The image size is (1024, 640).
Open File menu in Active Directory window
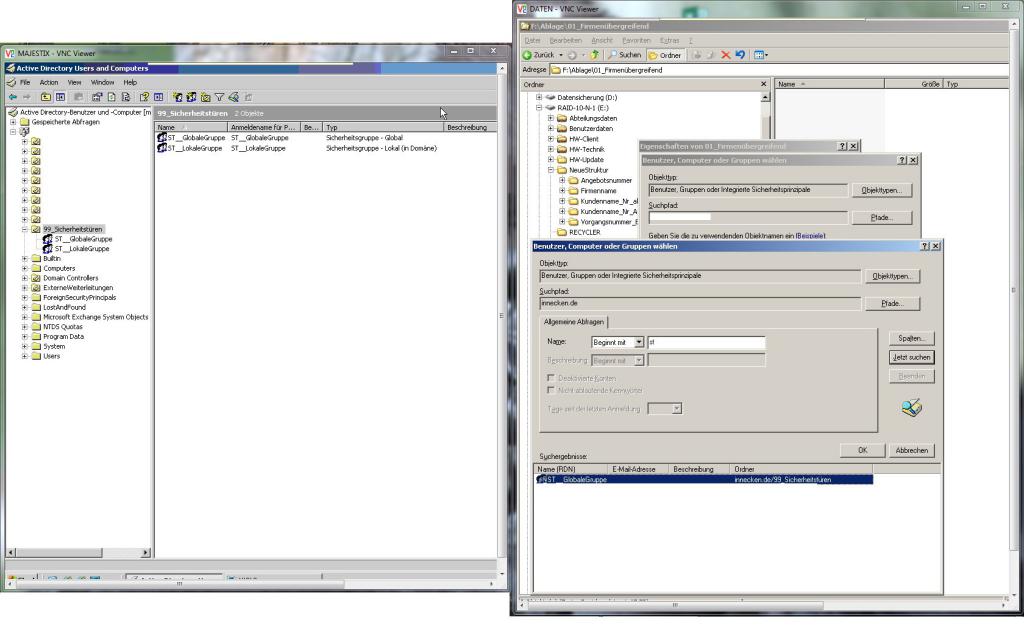coord(25,82)
